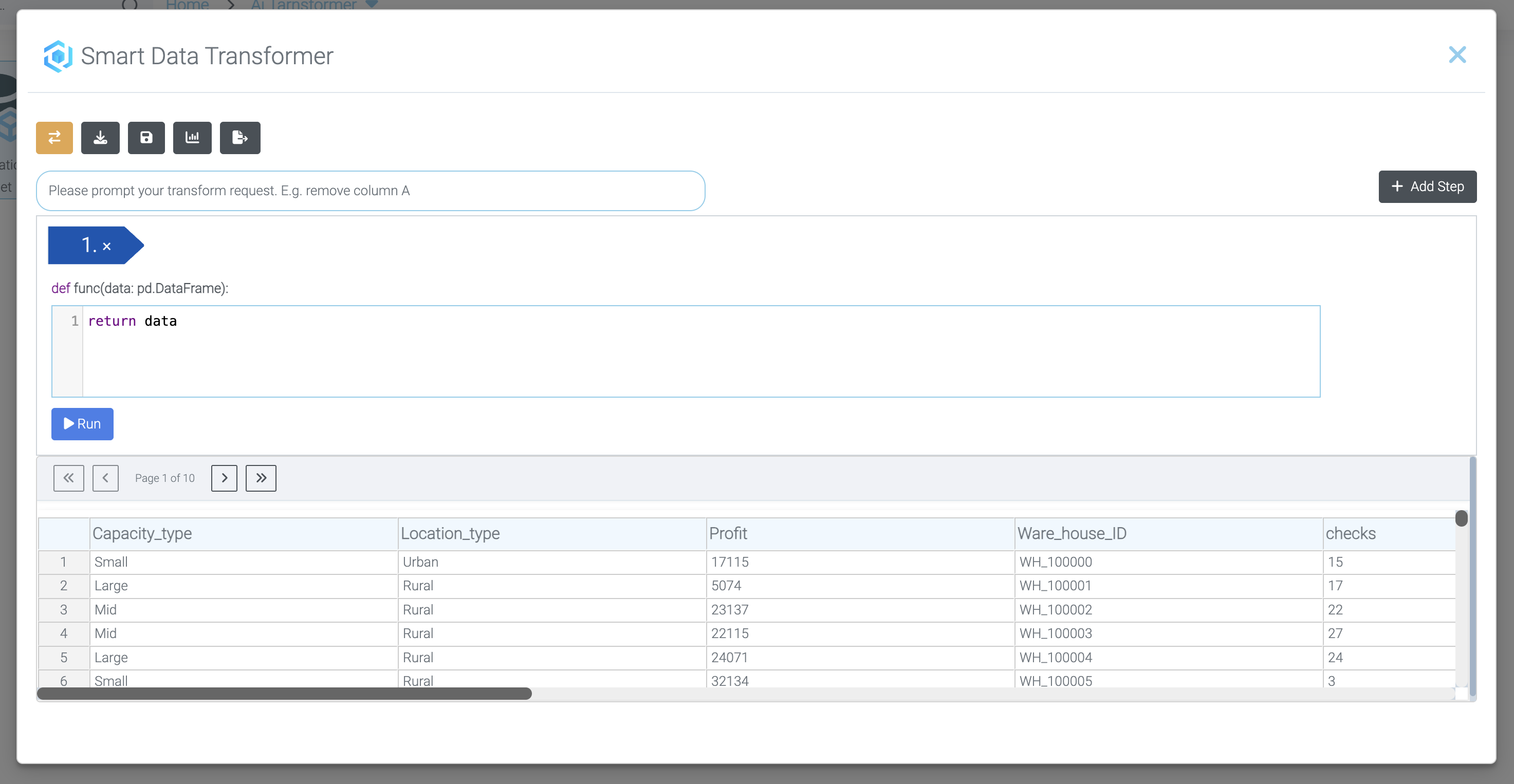1514x784 pixels.
Task: Close the Smart Data Transformer dialog
Action: (1457, 54)
